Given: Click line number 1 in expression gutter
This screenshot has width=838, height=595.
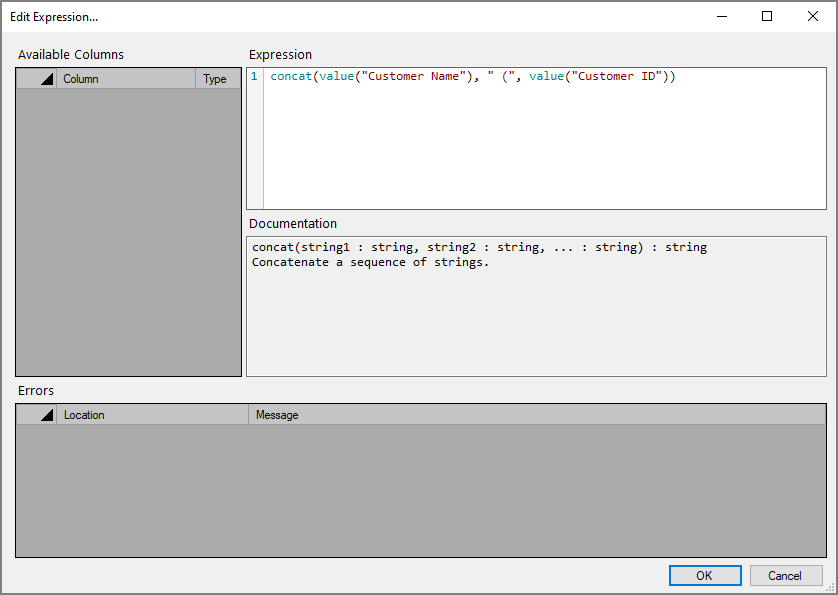Looking at the screenshot, I should 253,75.
